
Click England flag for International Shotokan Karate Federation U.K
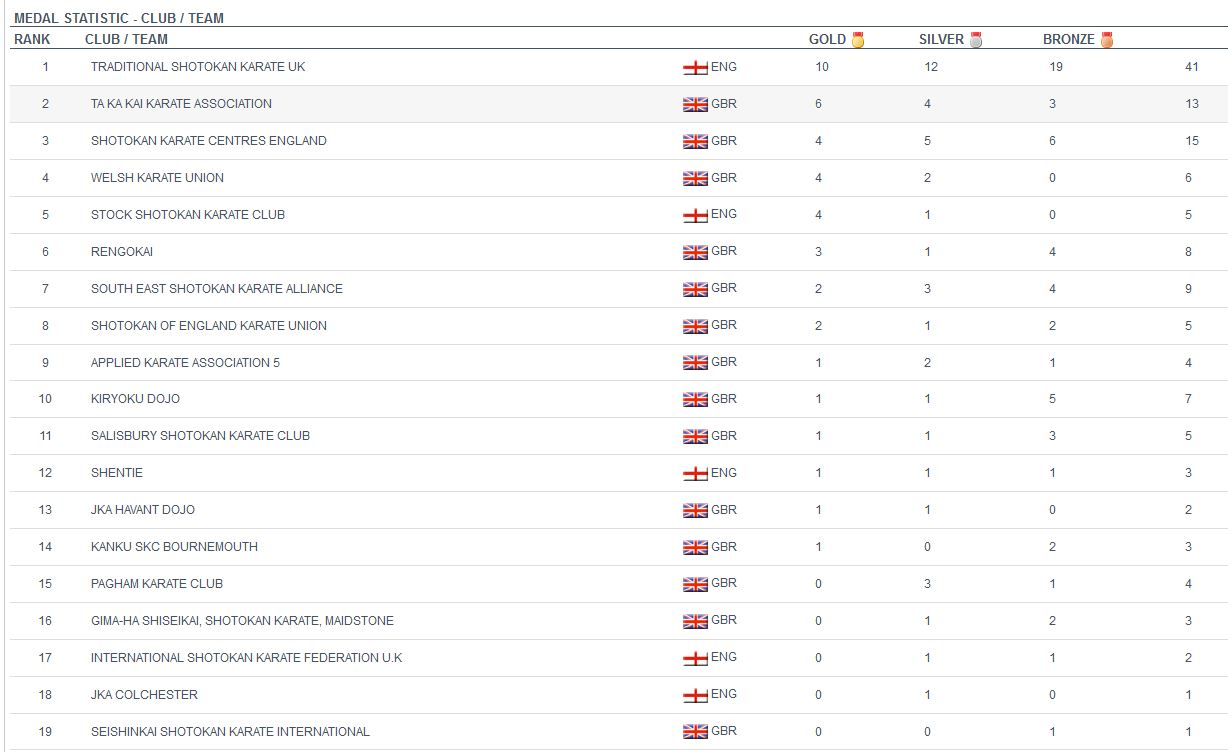point(695,658)
